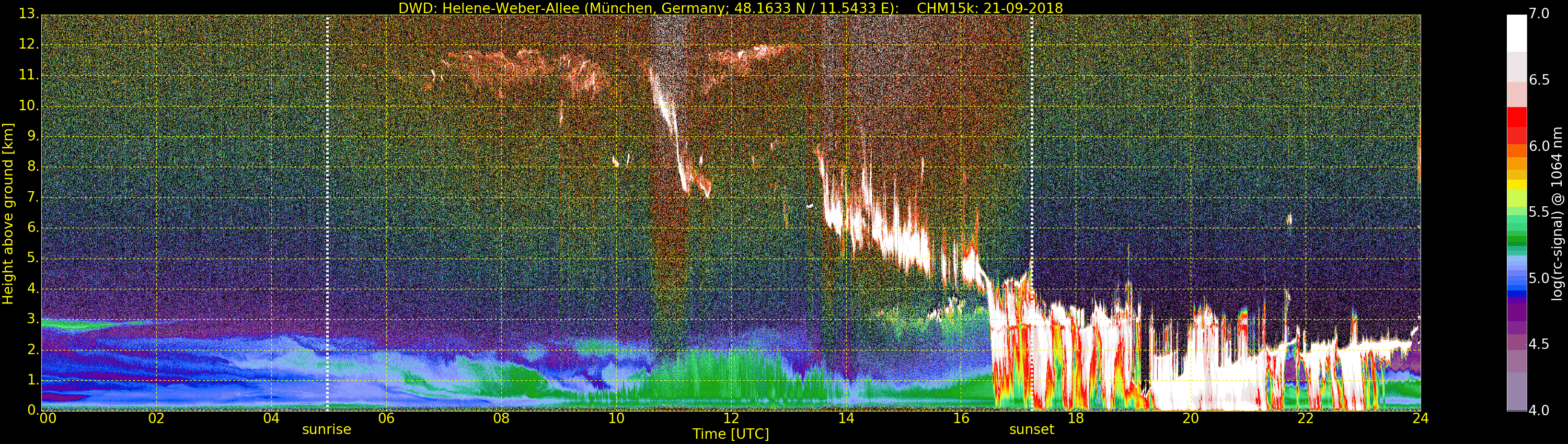Click the colorbar tick label 5.0
The image size is (1568, 444).
point(1539,278)
